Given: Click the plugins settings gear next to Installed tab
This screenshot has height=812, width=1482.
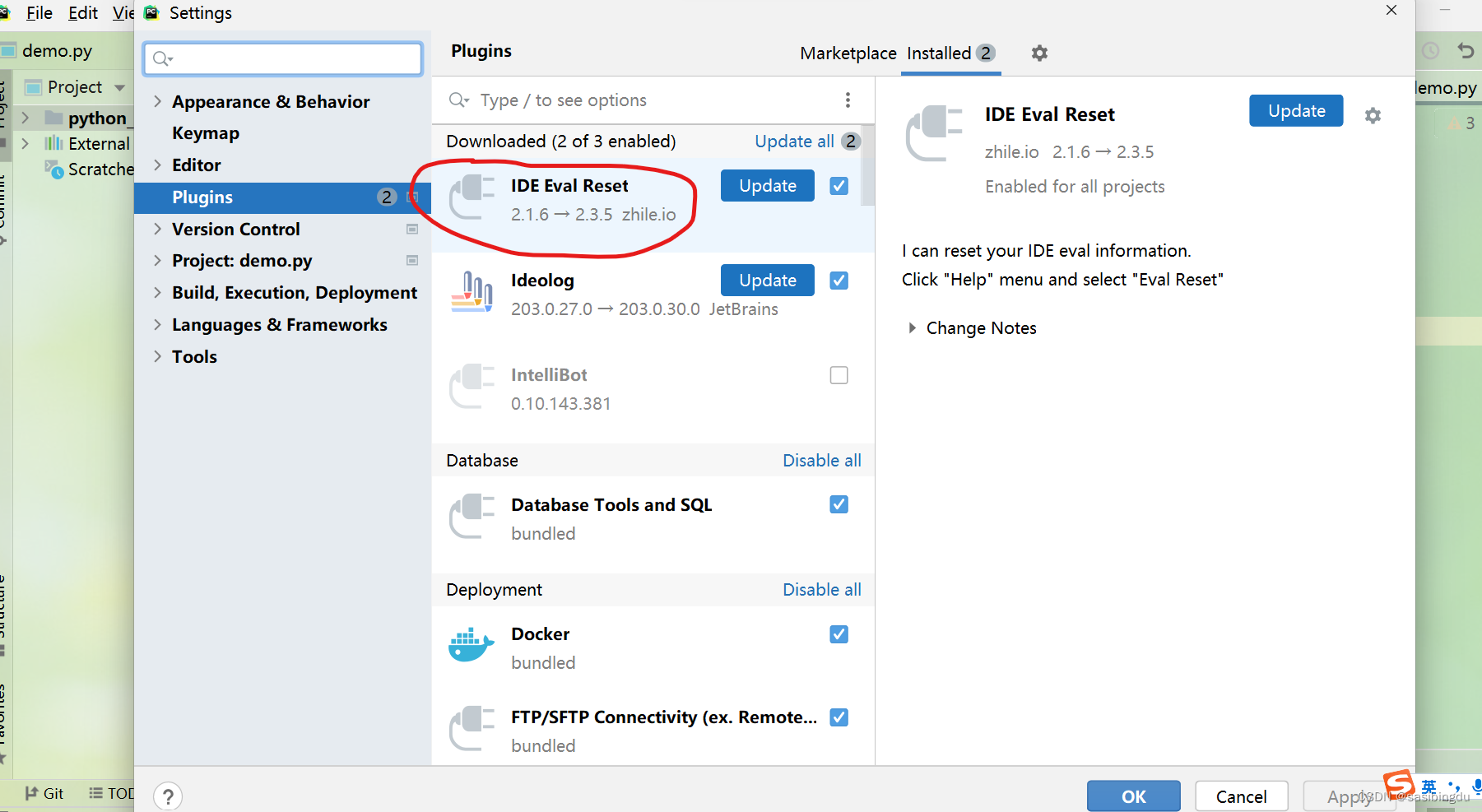Looking at the screenshot, I should click(1039, 53).
